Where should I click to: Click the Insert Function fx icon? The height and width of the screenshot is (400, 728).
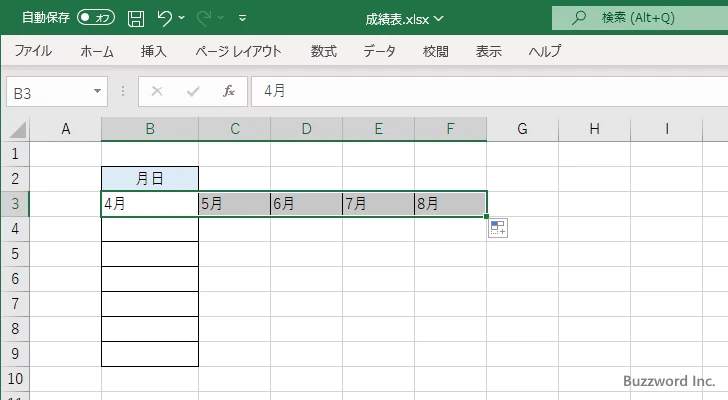click(229, 91)
